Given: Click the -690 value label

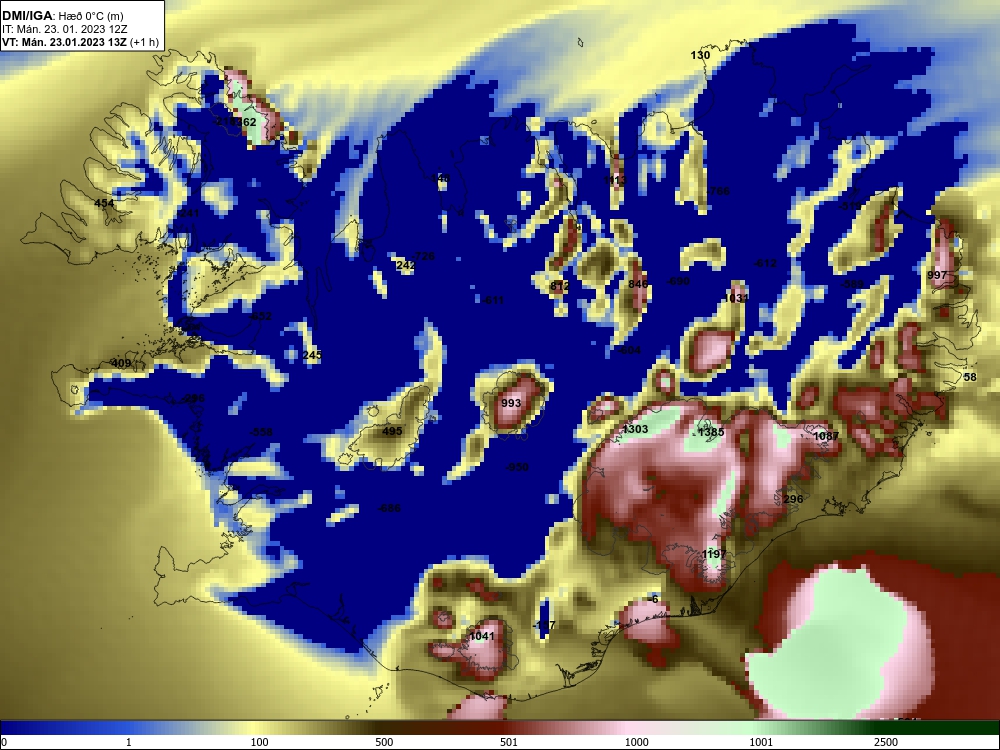Looking at the screenshot, I should (x=678, y=281).
